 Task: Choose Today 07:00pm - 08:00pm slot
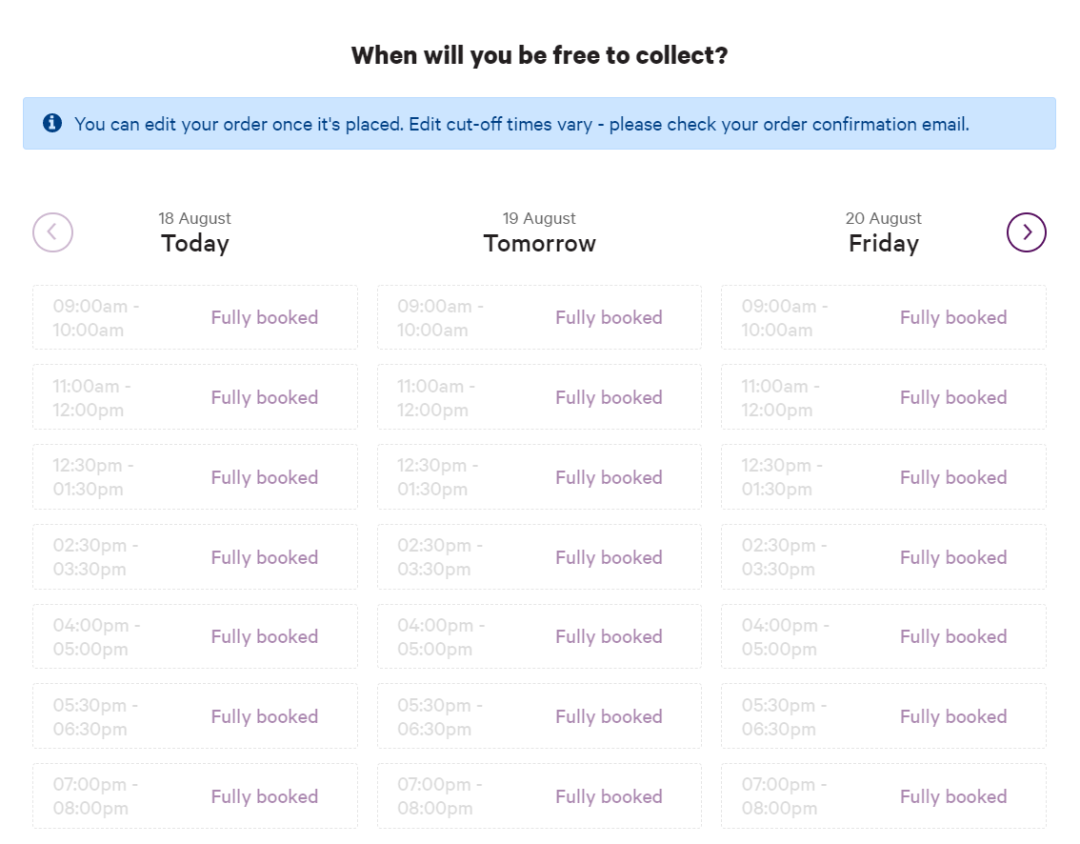(x=195, y=796)
